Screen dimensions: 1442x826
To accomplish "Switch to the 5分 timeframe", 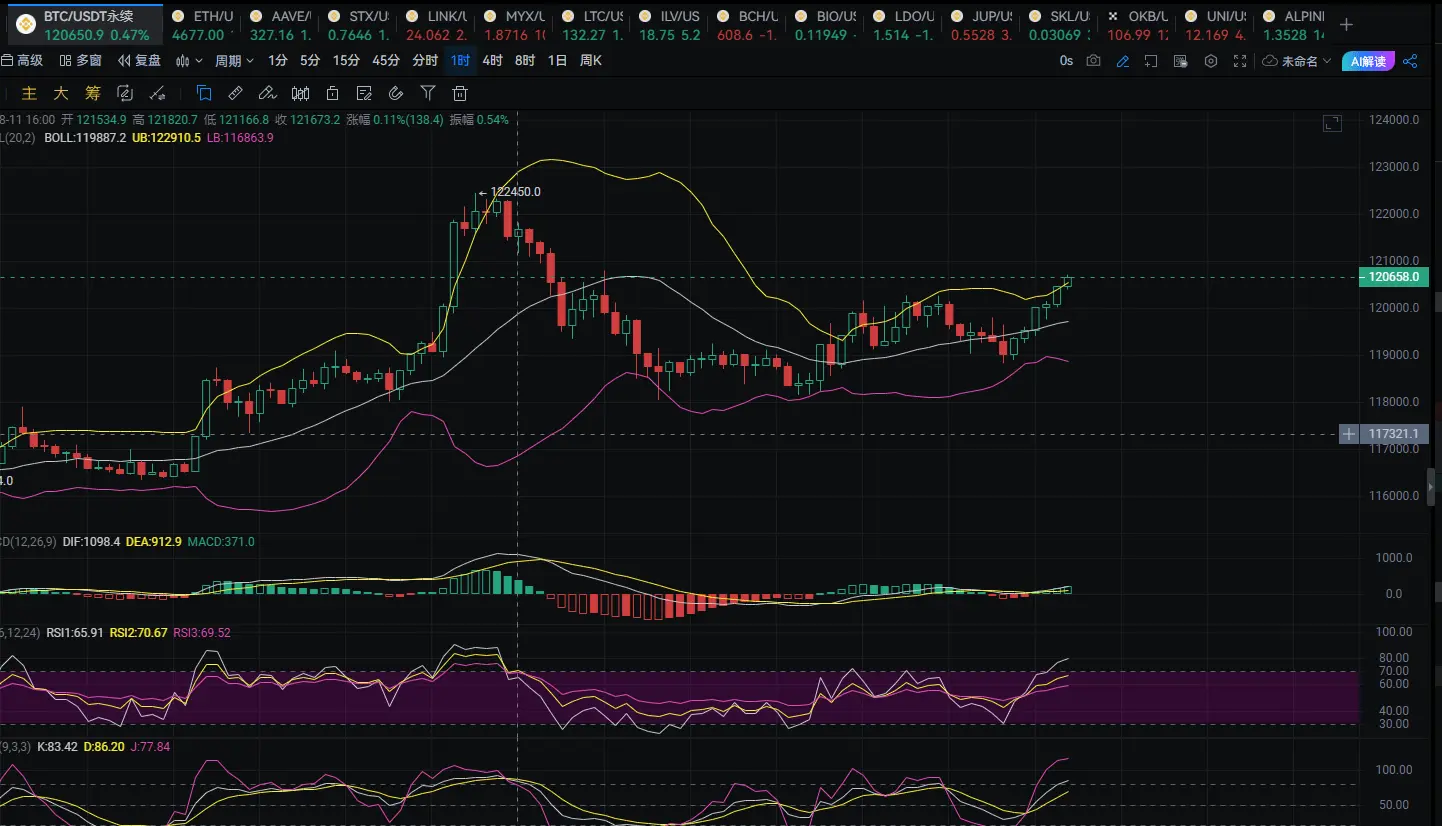I will [310, 61].
